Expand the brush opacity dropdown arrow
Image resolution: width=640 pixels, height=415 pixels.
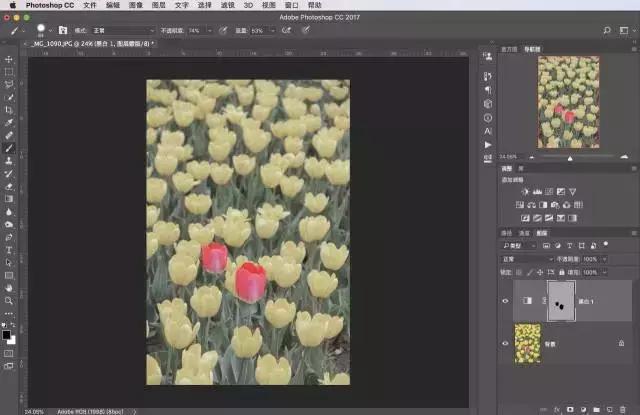click(210, 31)
